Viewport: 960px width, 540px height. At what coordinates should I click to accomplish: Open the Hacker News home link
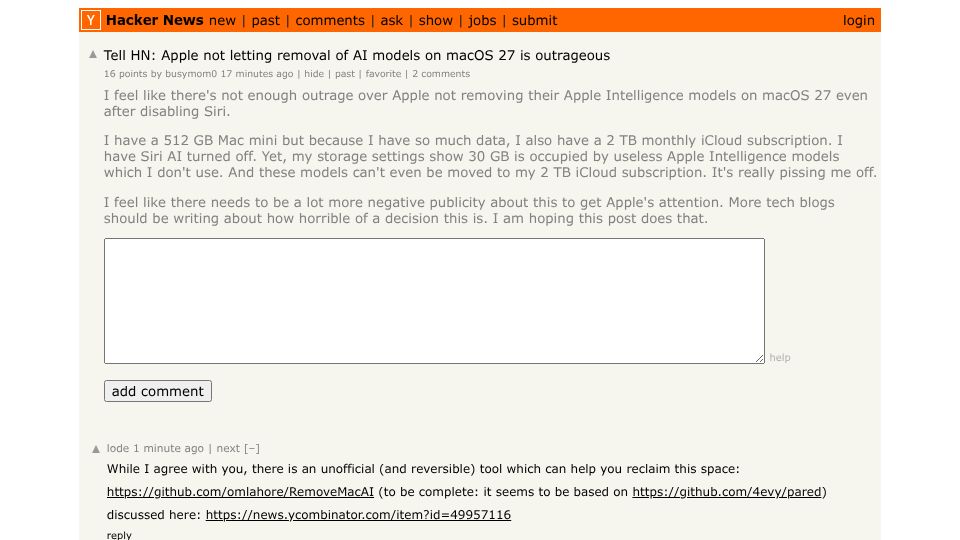(x=154, y=20)
